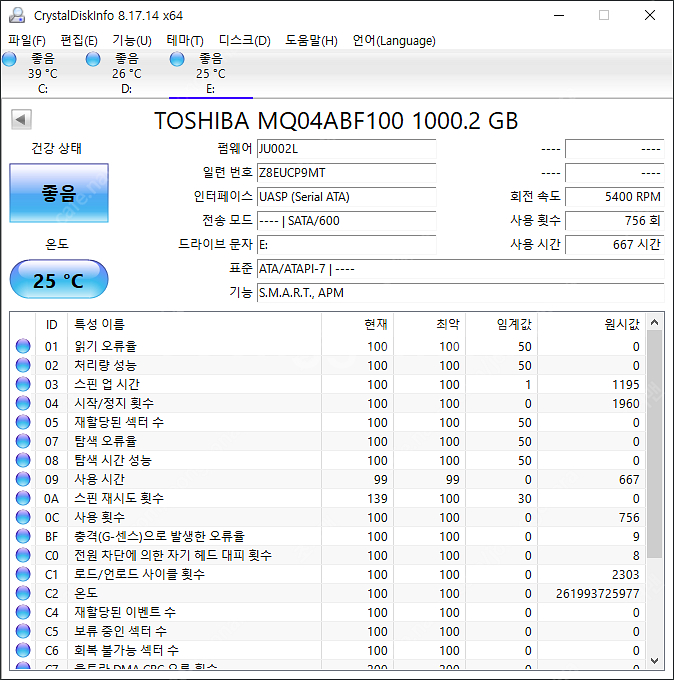Viewport: 674px width, 680px height.
Task: Click the transfer mode field SATA/600
Action: 347,221
